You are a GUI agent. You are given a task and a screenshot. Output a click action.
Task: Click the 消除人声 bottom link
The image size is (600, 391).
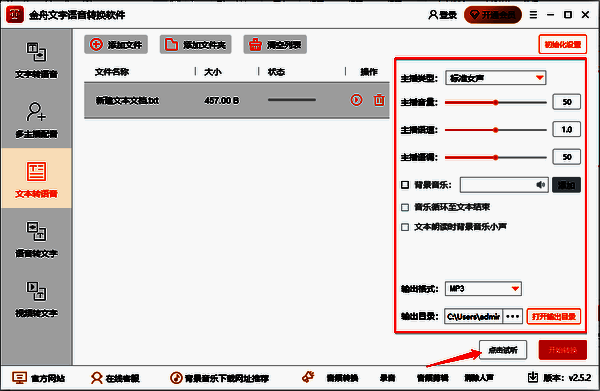coord(479,378)
